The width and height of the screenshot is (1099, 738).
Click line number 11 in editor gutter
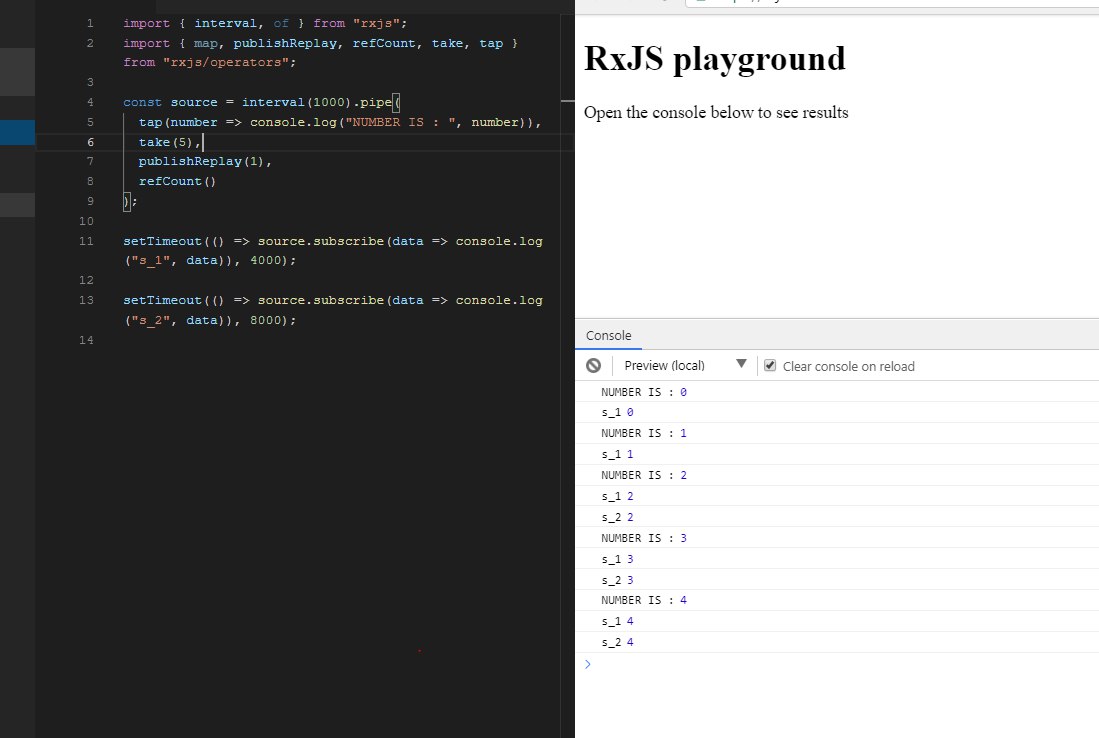86,241
